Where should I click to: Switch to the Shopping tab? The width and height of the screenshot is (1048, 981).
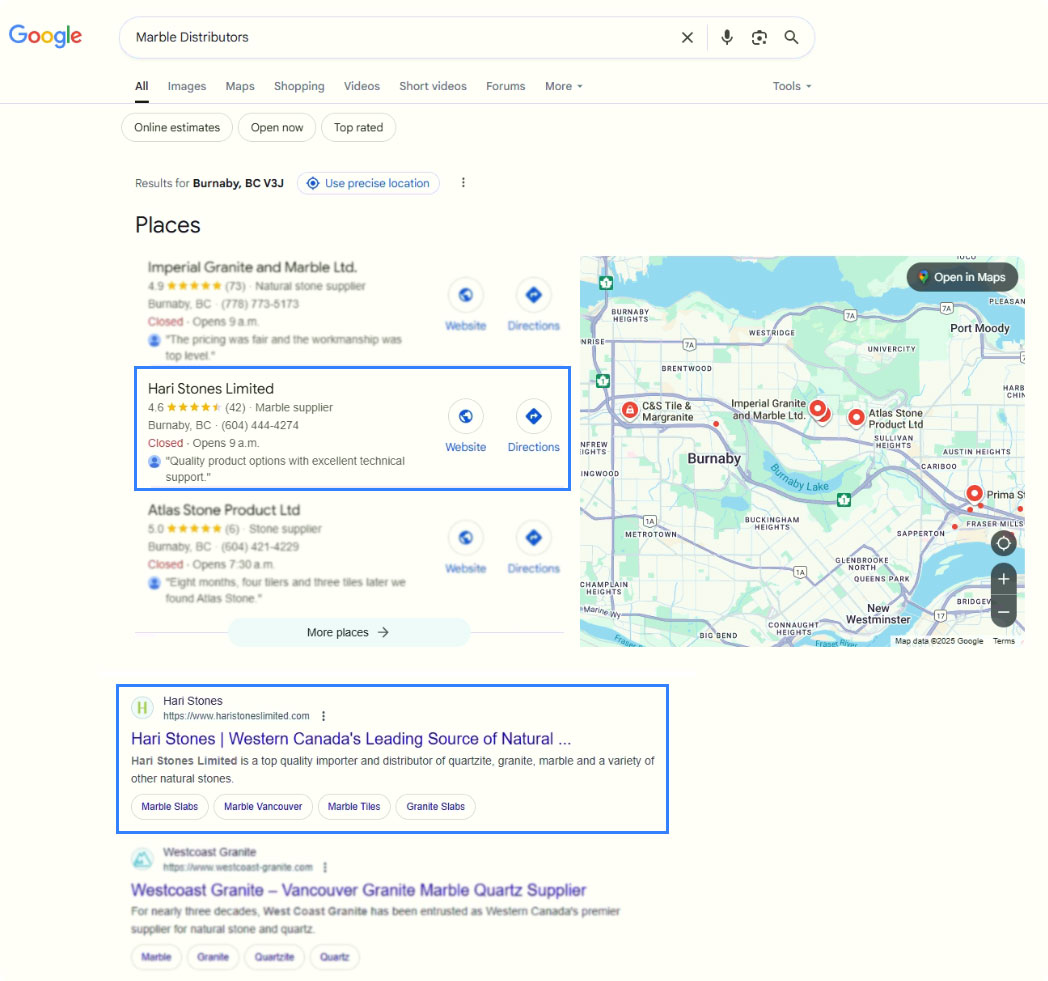(x=299, y=86)
